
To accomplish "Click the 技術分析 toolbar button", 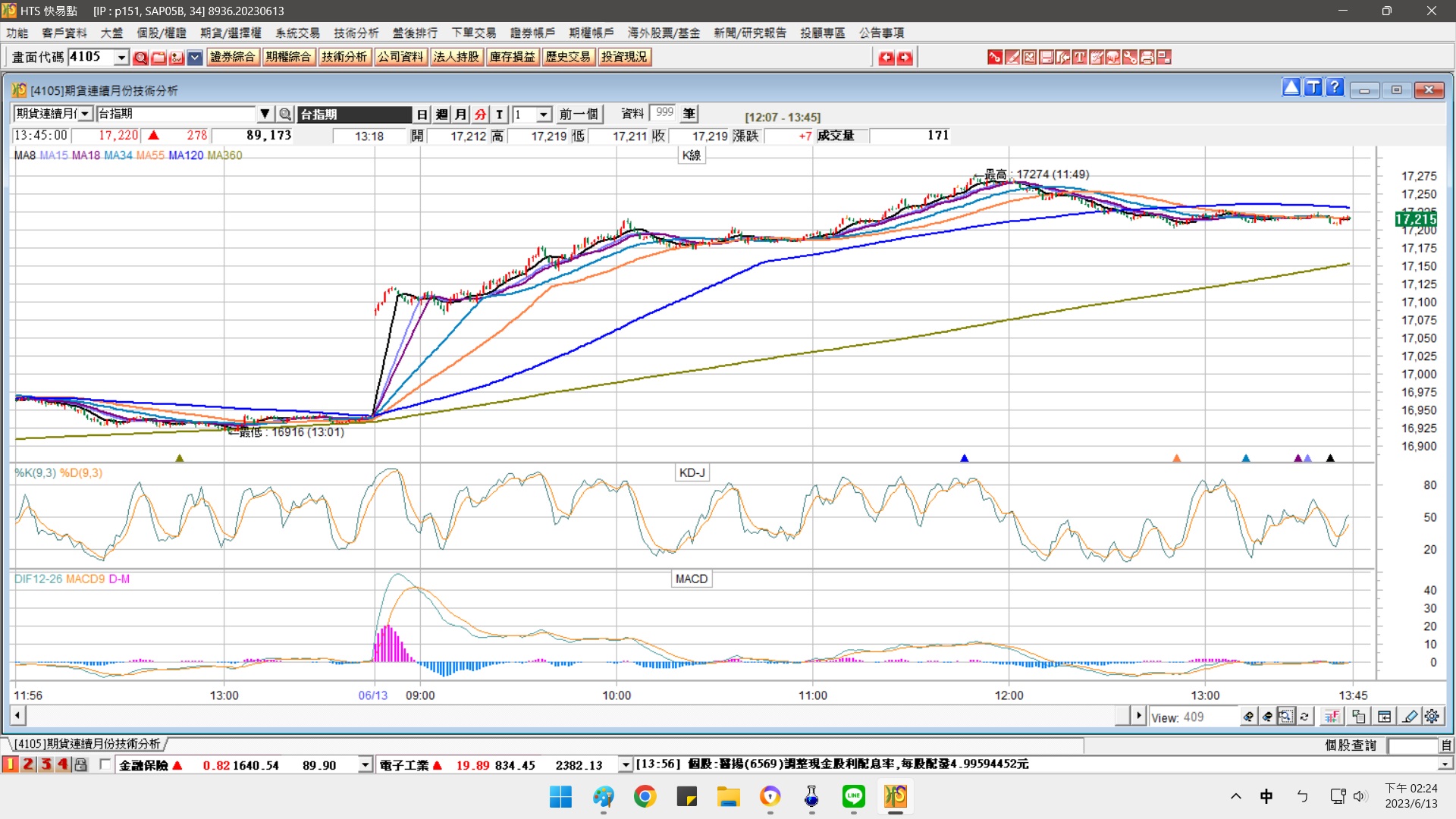I will click(344, 57).
